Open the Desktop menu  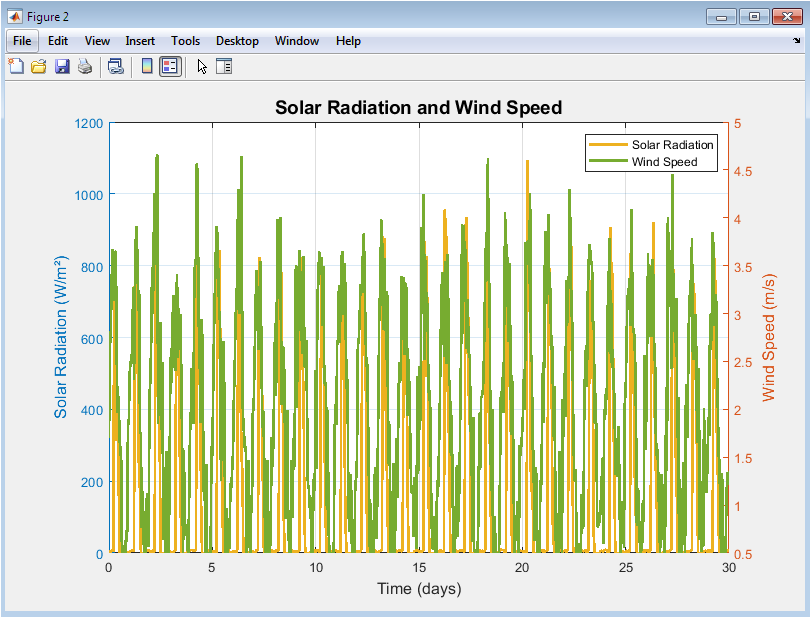pos(237,41)
